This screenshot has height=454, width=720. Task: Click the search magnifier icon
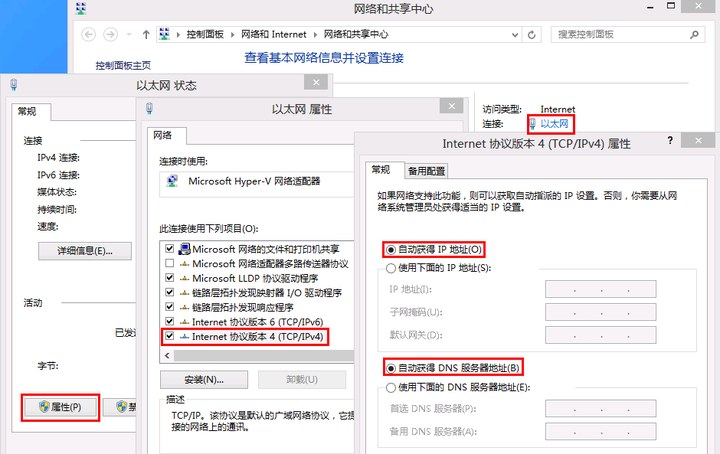694,34
